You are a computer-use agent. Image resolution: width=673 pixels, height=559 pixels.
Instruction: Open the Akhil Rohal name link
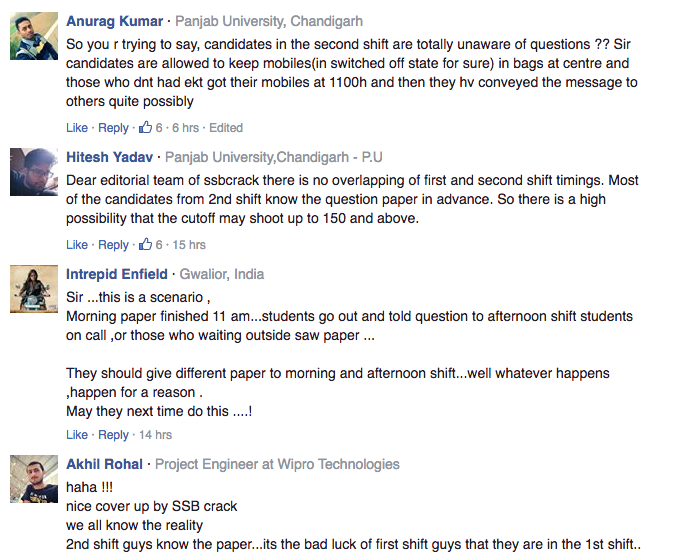pyautogui.click(x=104, y=464)
